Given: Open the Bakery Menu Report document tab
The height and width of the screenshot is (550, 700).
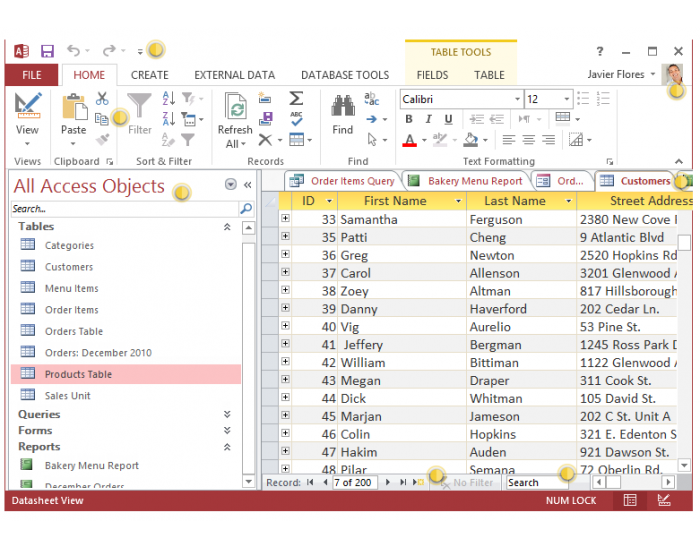Looking at the screenshot, I should 467,181.
